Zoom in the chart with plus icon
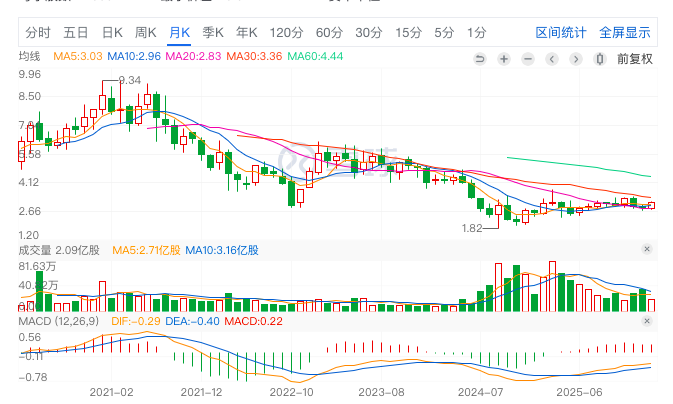Viewport: 673px width, 404px height. pos(503,57)
